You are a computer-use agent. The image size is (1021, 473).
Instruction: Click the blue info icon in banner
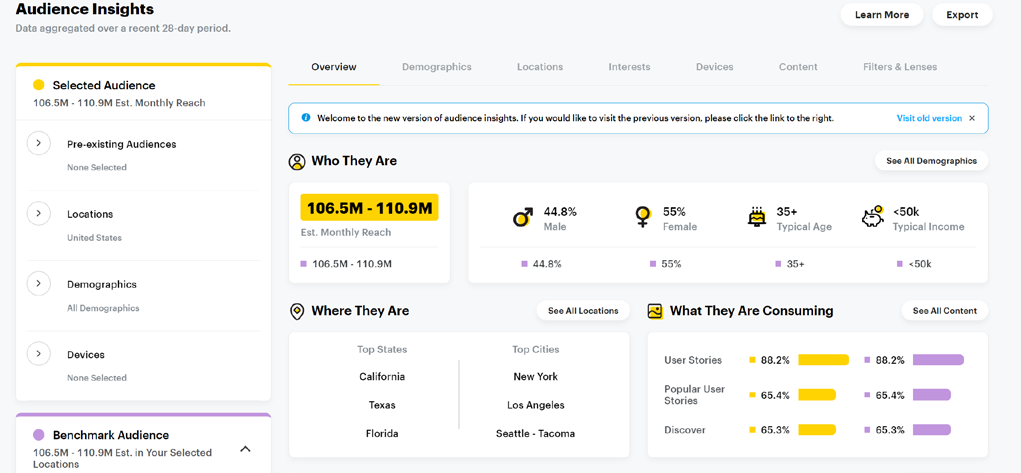pyautogui.click(x=306, y=118)
